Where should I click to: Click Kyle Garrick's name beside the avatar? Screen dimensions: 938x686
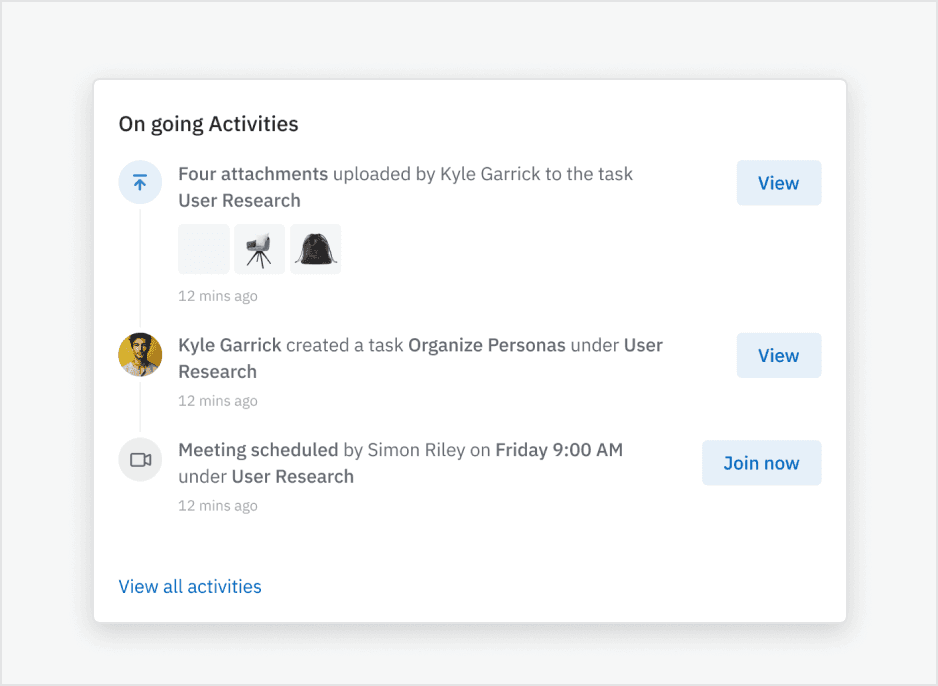(229, 345)
